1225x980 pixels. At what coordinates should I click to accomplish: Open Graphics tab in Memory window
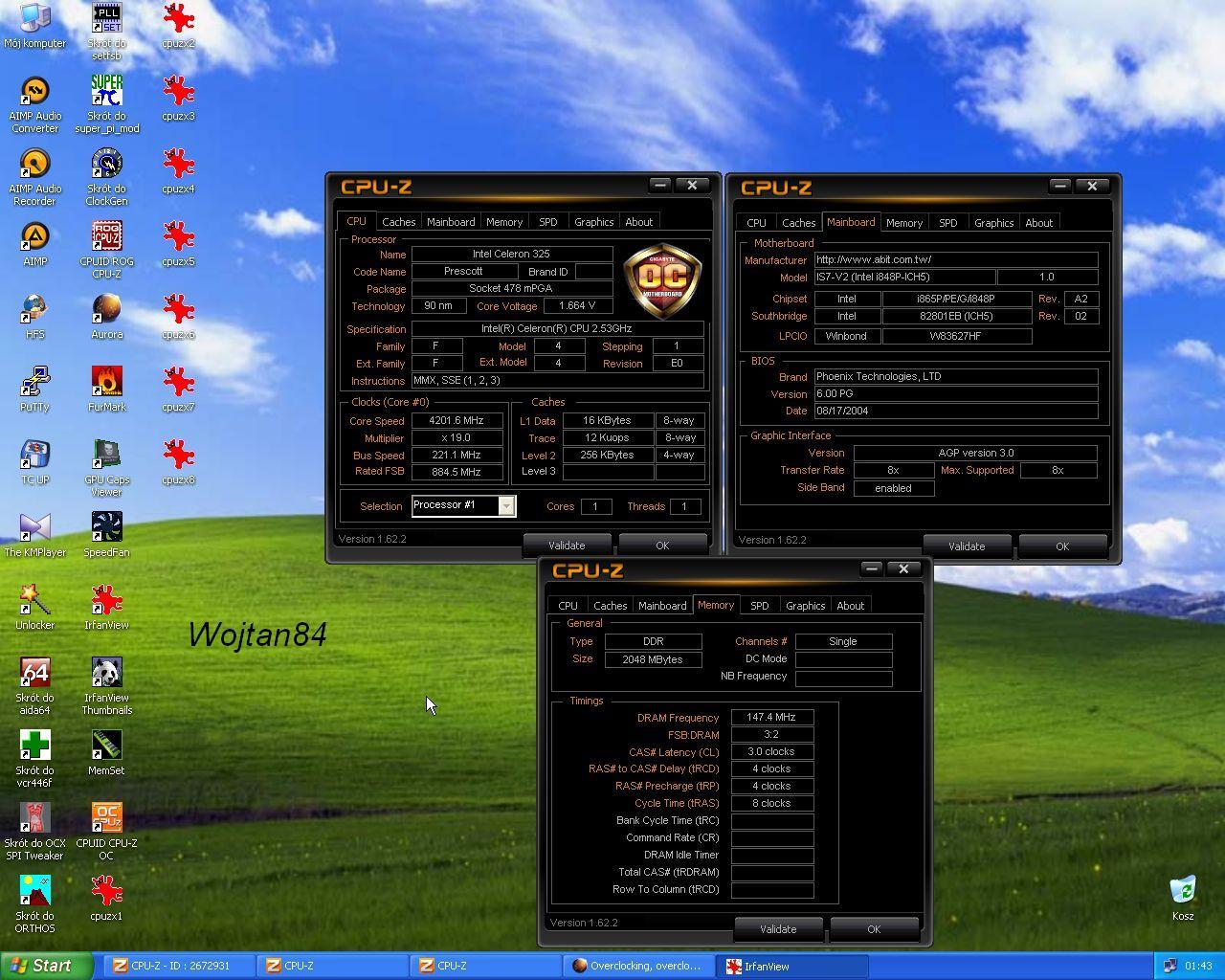tap(806, 606)
